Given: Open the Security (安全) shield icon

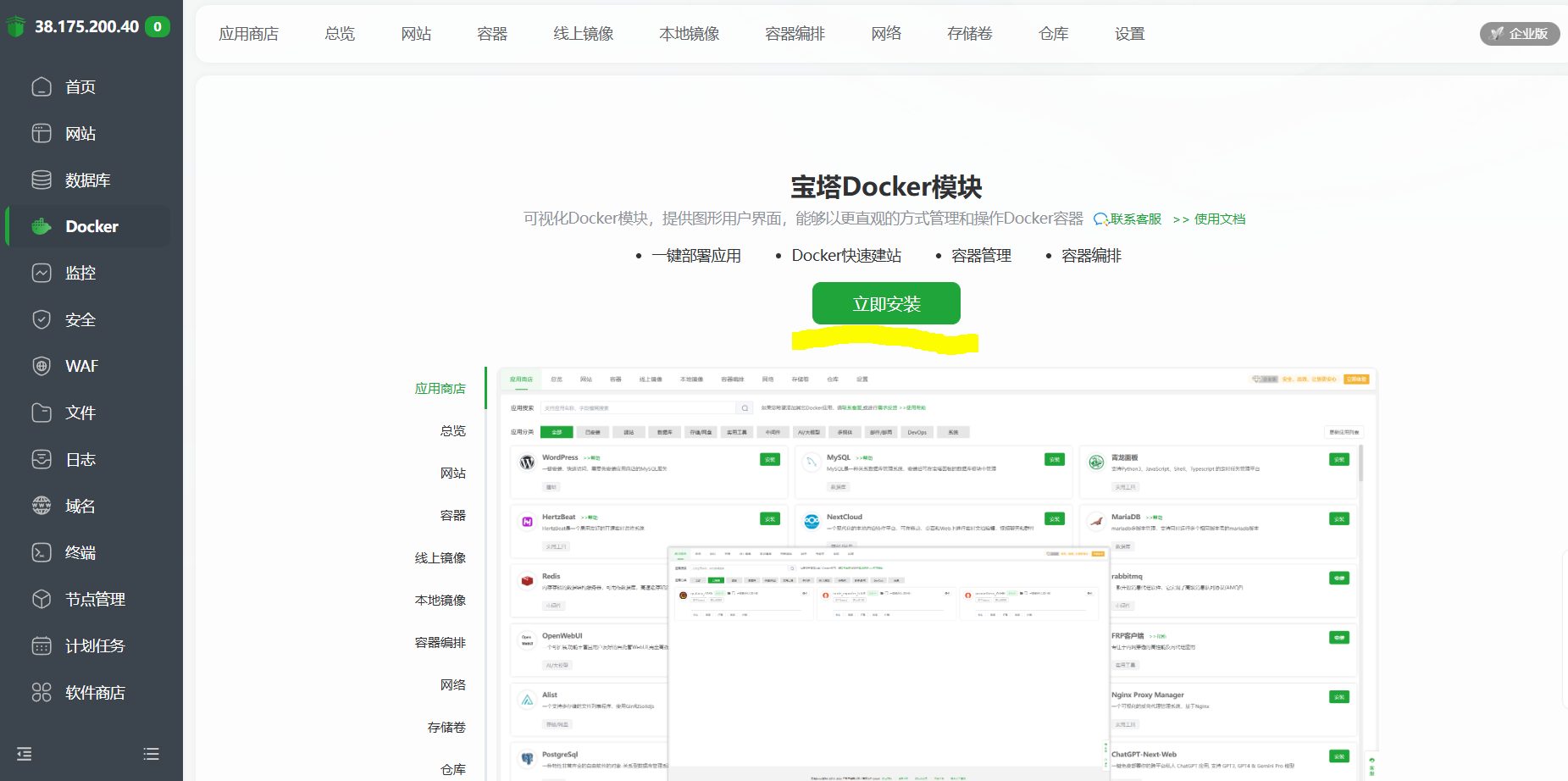Looking at the screenshot, I should 42,319.
